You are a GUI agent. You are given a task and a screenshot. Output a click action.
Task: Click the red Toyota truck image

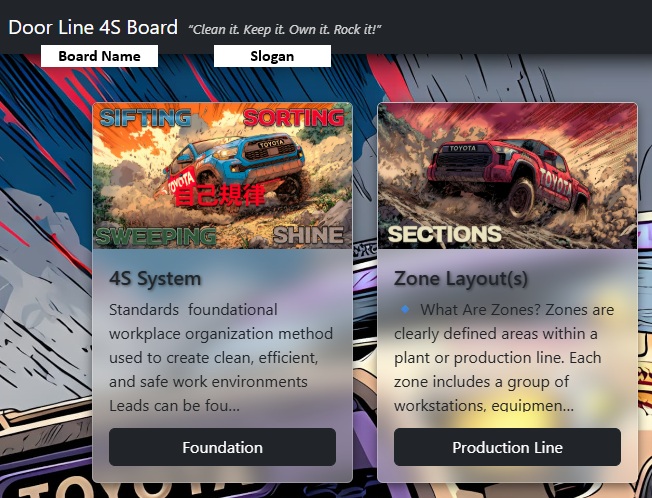tap(500, 170)
